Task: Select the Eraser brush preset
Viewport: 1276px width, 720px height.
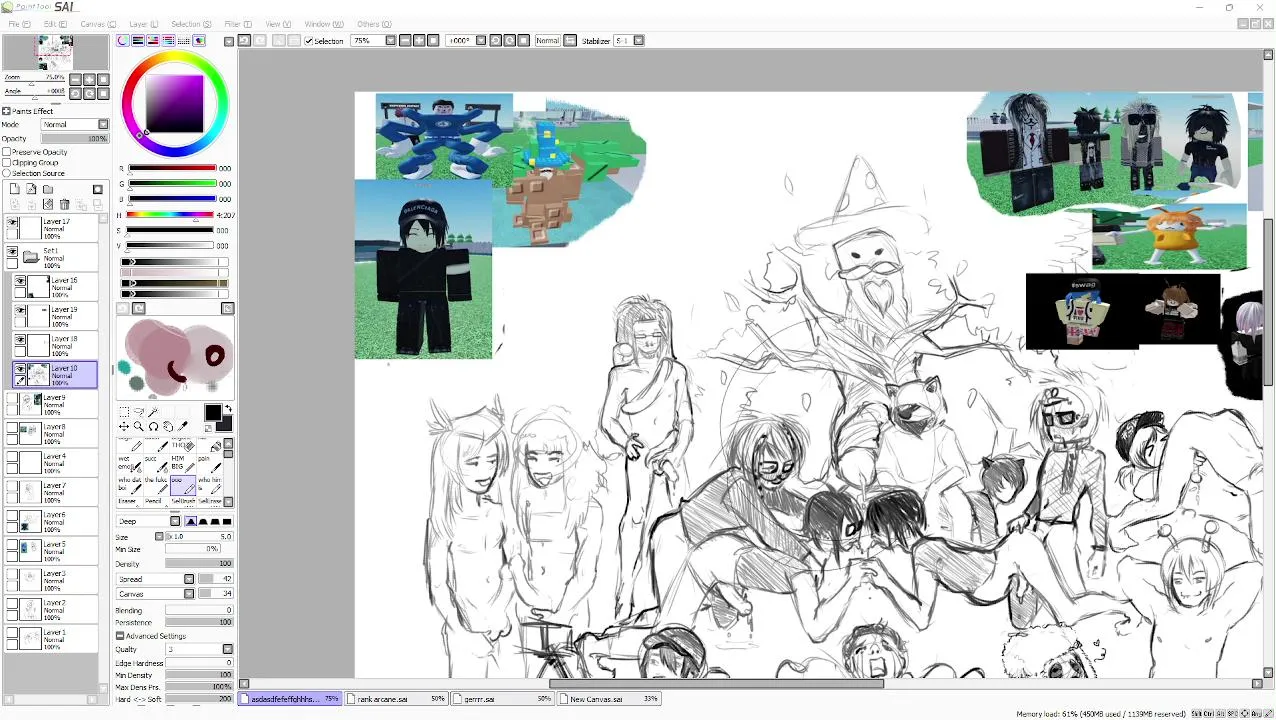Action: 130,502
